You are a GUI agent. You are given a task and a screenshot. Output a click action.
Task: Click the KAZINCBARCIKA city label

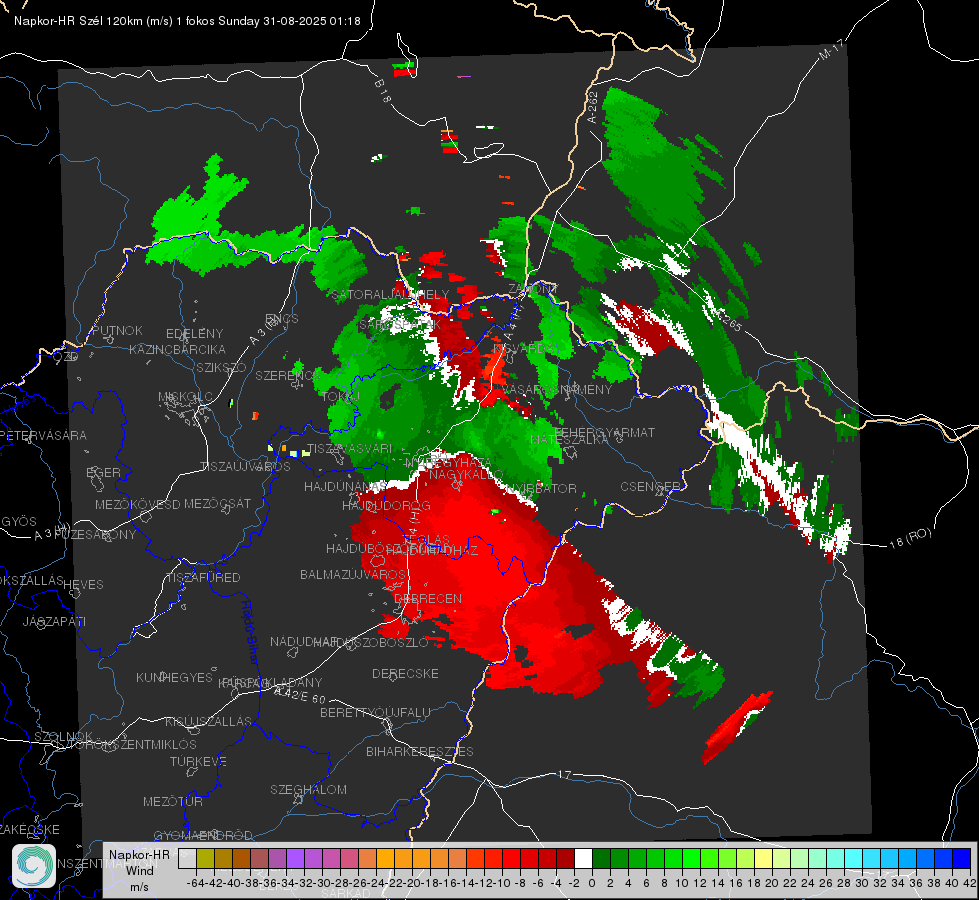[x=177, y=349]
